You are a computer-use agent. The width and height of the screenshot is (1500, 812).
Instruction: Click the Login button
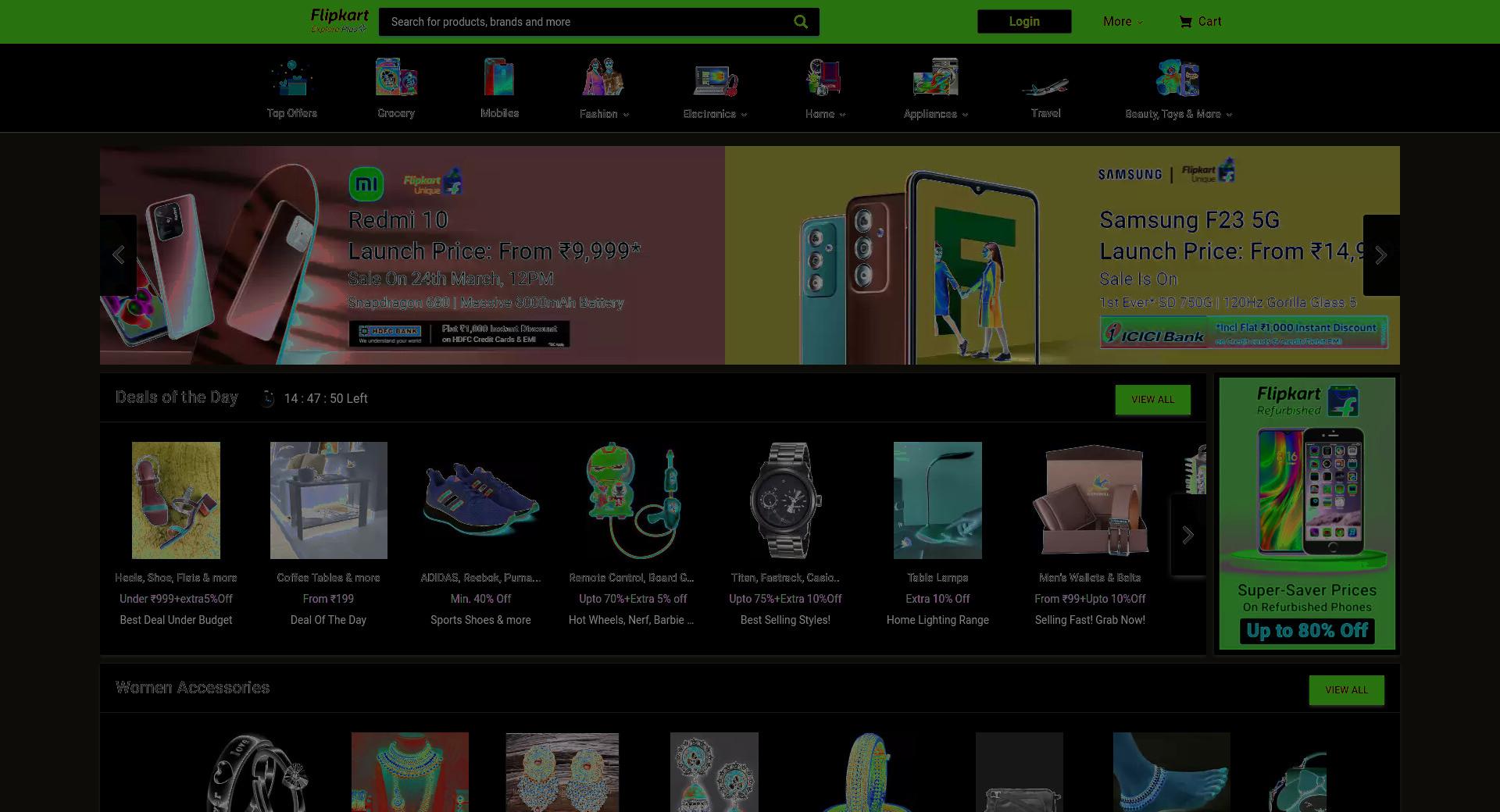[x=1024, y=22]
